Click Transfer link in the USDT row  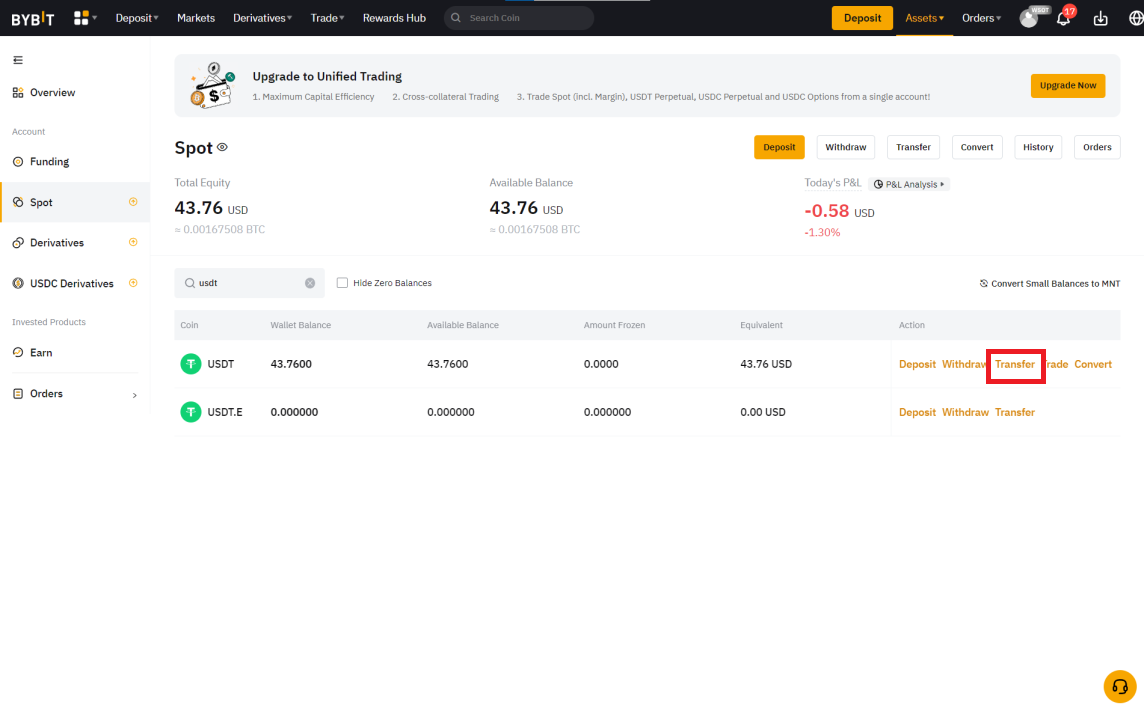click(x=1015, y=364)
